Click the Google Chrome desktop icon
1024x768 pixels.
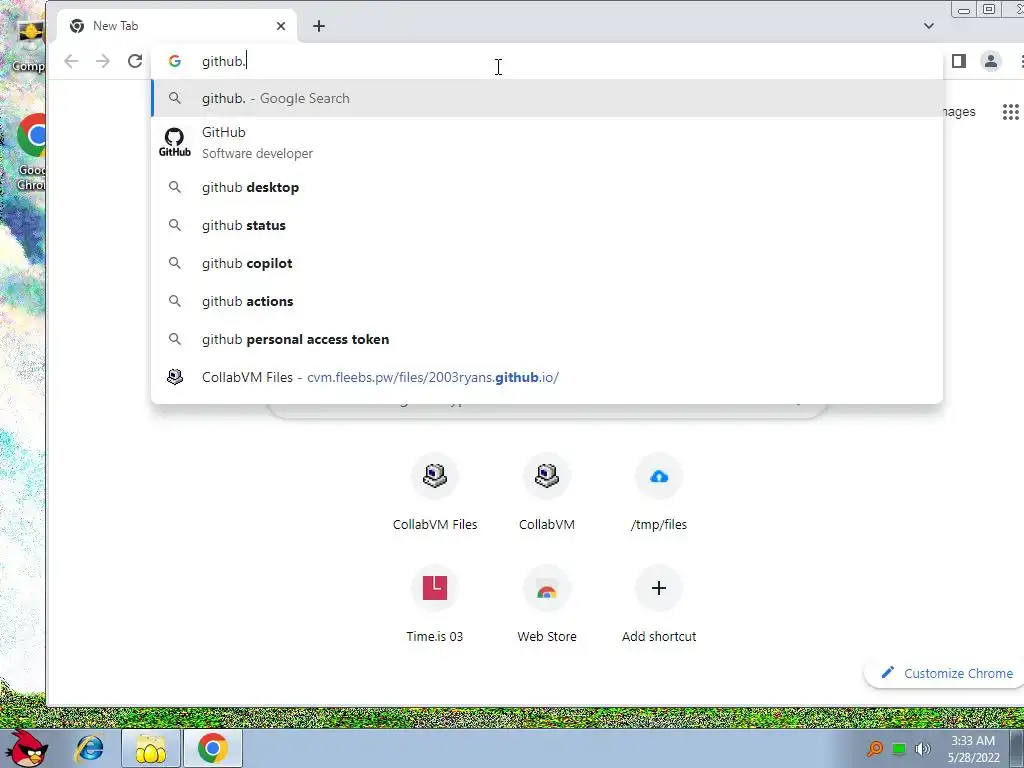pyautogui.click(x=31, y=152)
